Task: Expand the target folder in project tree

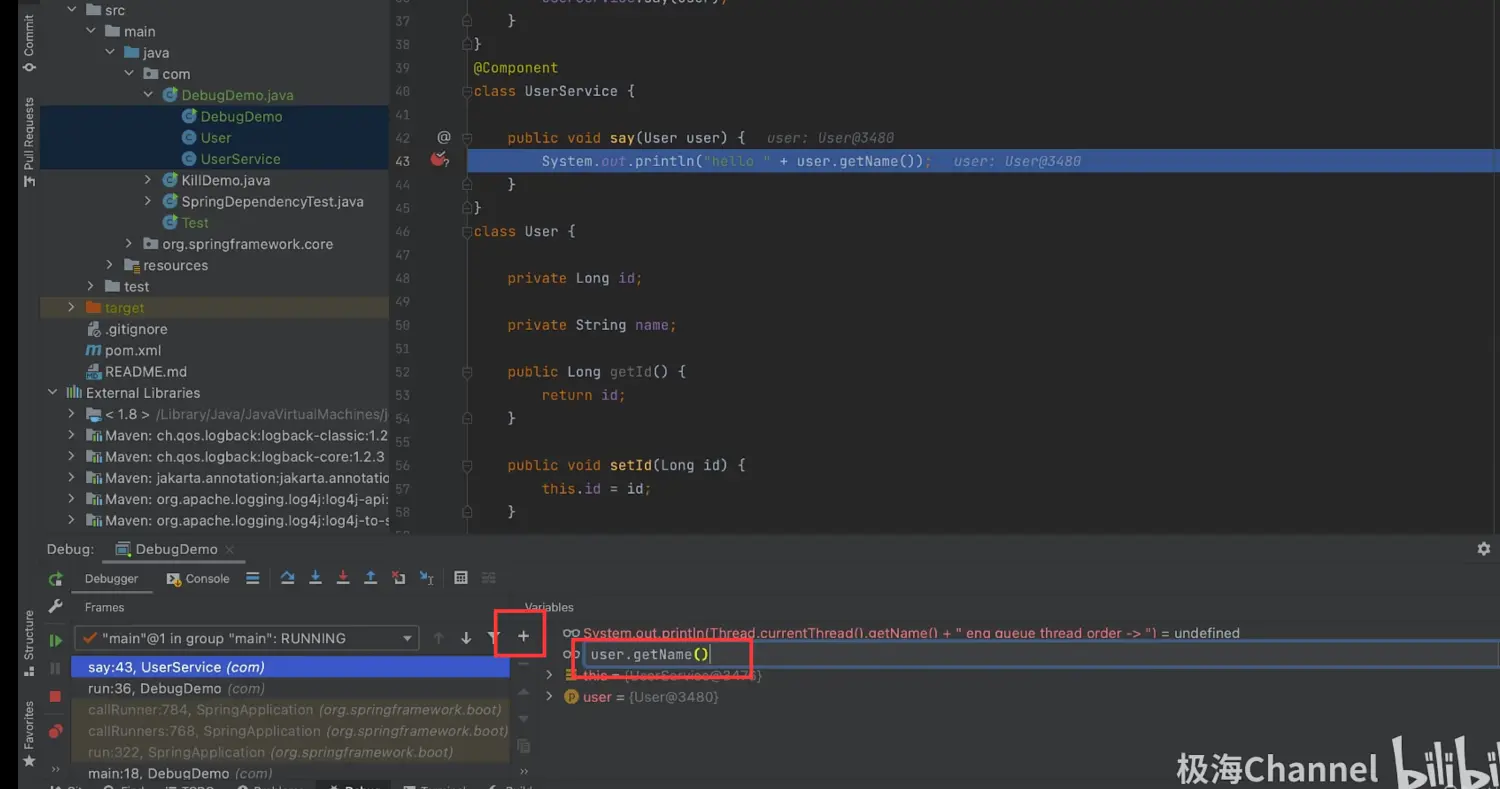Action: tap(71, 308)
